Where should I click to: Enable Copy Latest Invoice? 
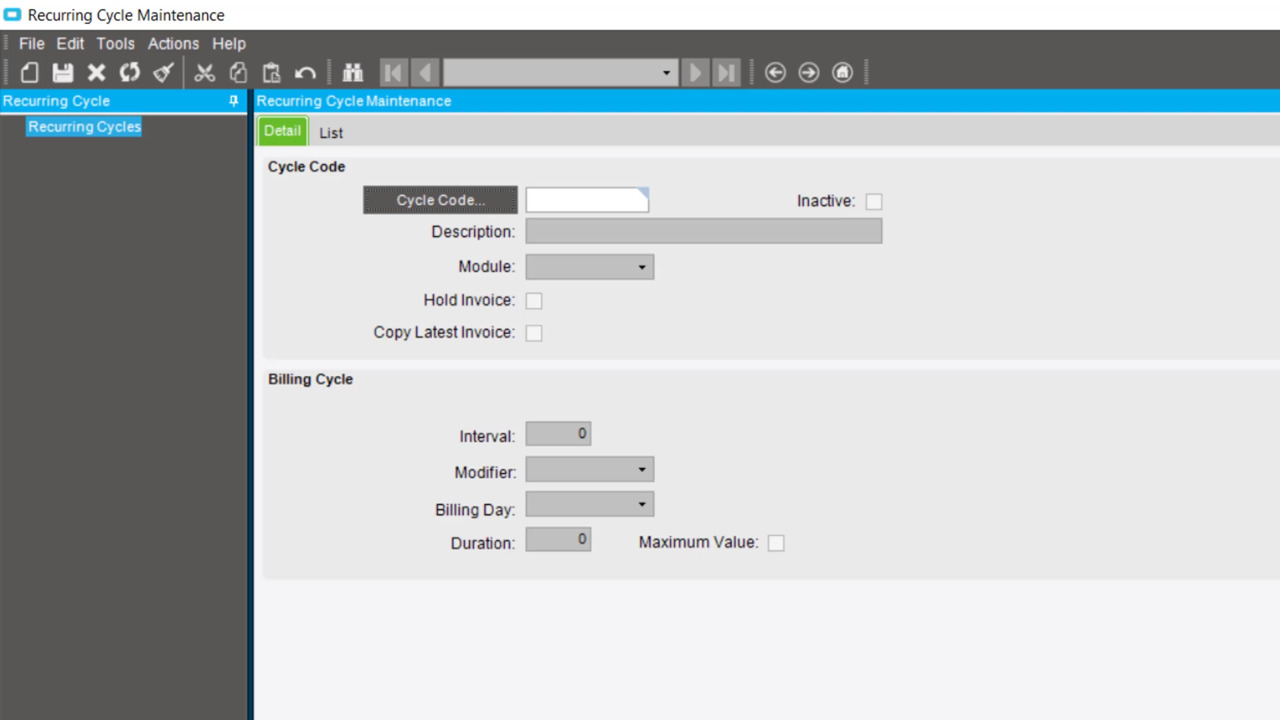534,332
